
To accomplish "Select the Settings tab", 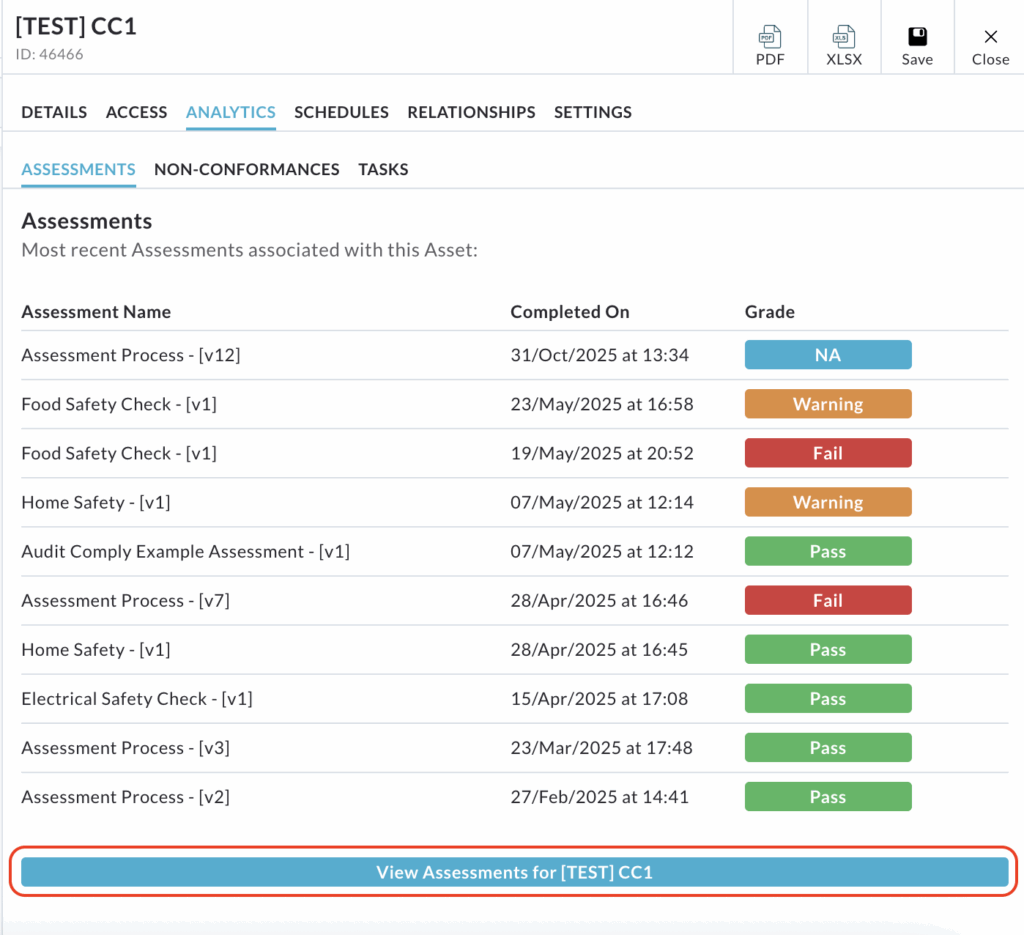I will [593, 112].
